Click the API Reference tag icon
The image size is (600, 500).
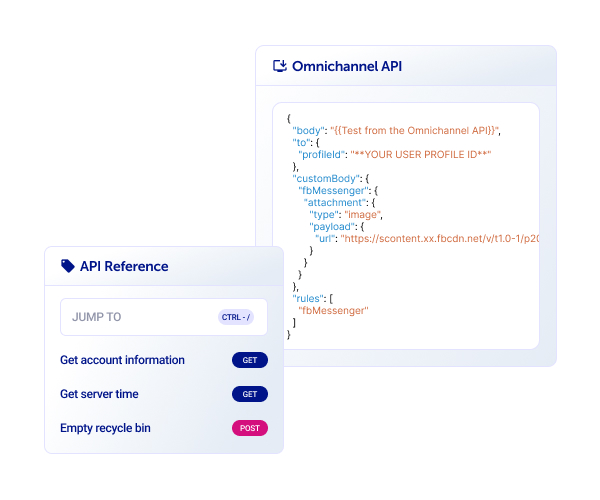tap(67, 266)
